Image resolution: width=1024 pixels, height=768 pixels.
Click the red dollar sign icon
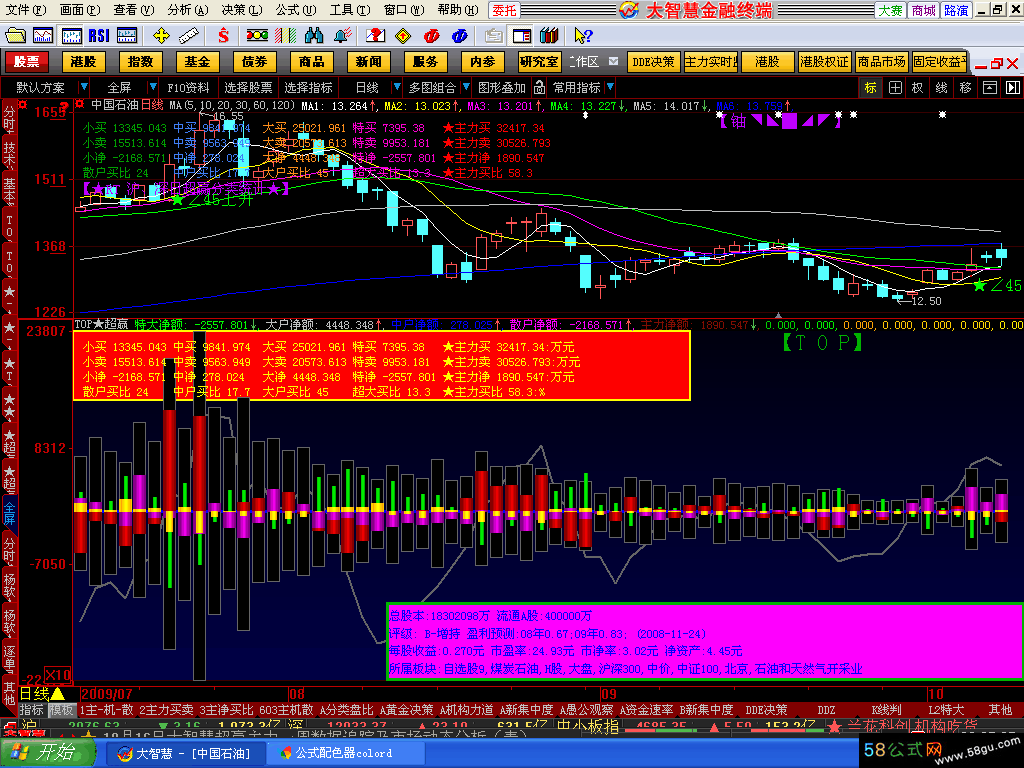pos(223,35)
